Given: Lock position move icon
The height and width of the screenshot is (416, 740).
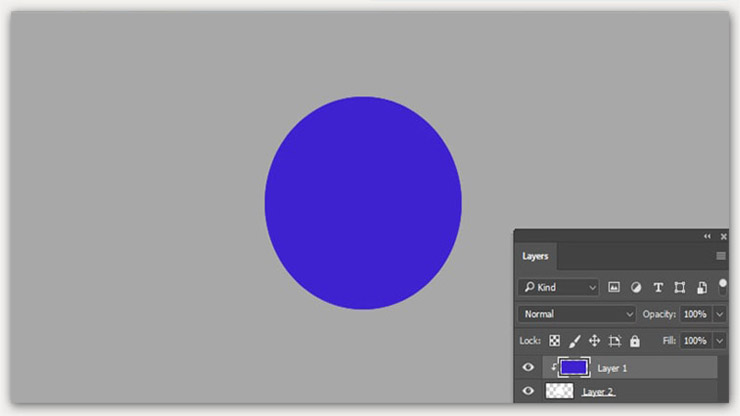Looking at the screenshot, I should coord(594,340).
